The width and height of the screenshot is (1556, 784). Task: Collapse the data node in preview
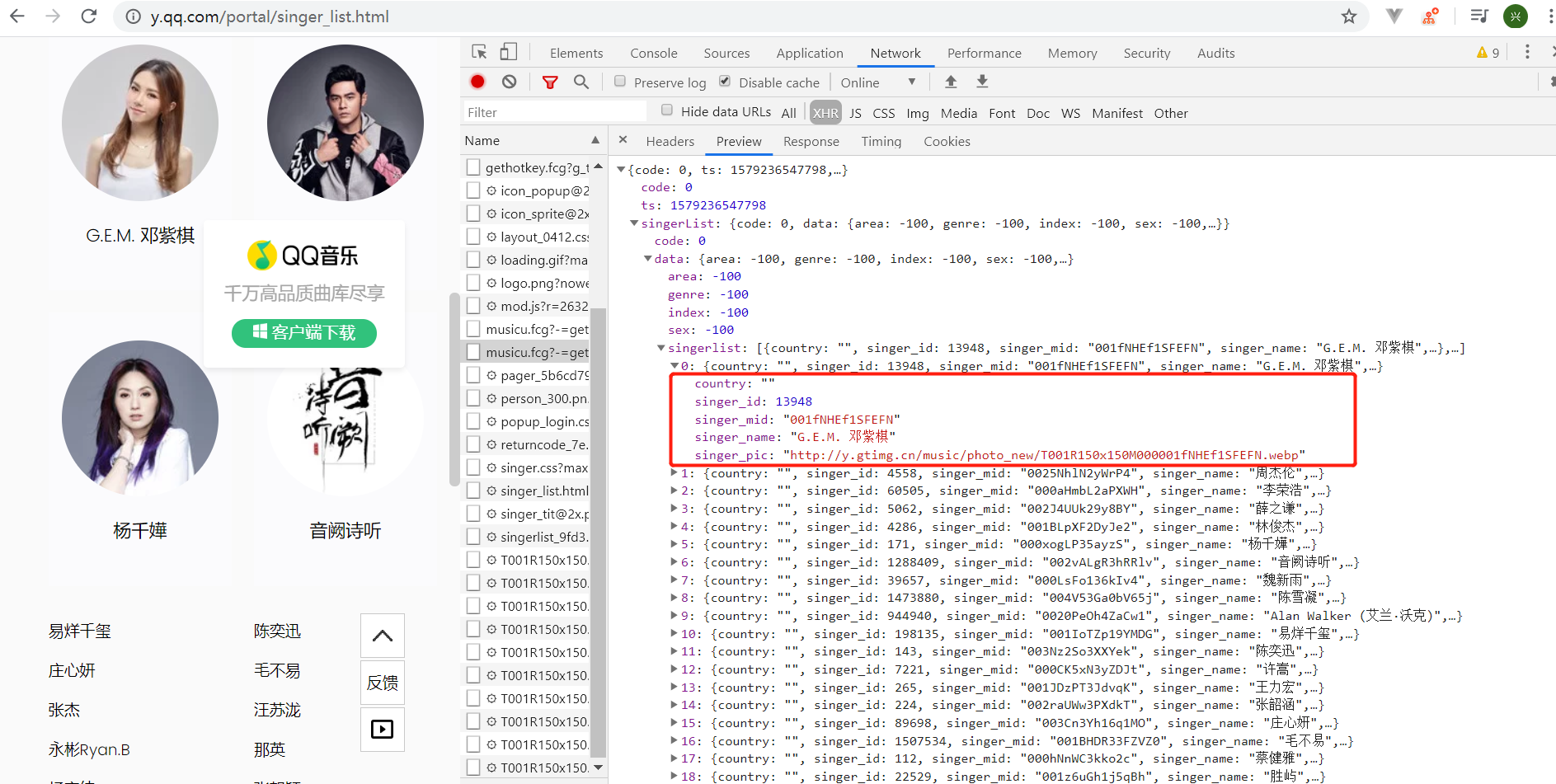click(648, 259)
